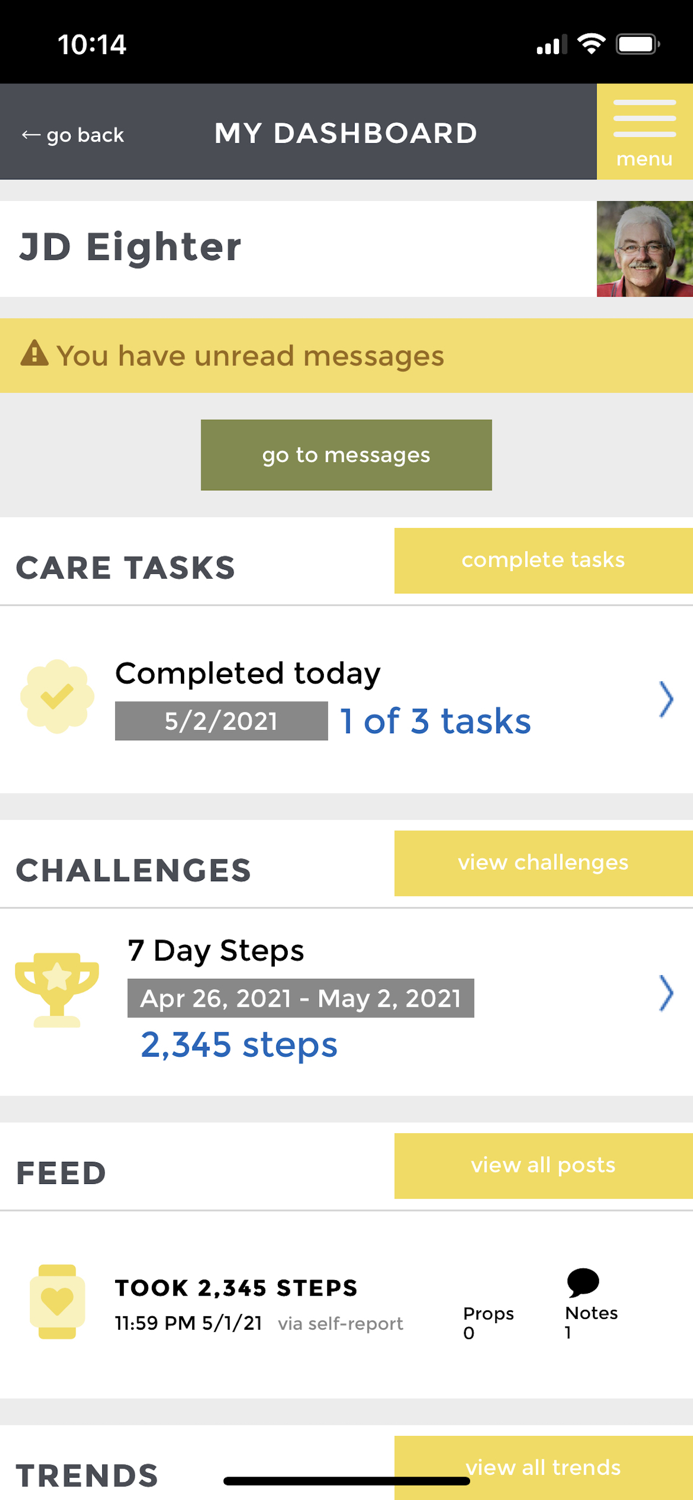The image size is (693, 1500).
Task: Select the TRENDS section header
Action: pyautogui.click(x=86, y=1475)
